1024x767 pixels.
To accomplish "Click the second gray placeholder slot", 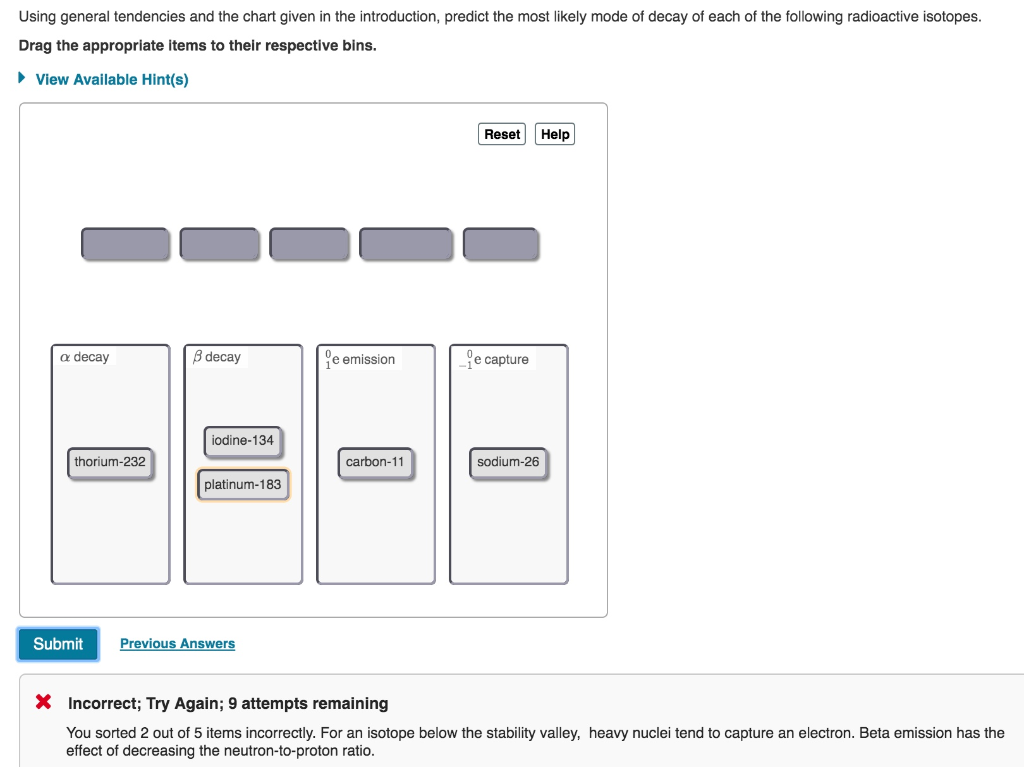I will tap(220, 243).
